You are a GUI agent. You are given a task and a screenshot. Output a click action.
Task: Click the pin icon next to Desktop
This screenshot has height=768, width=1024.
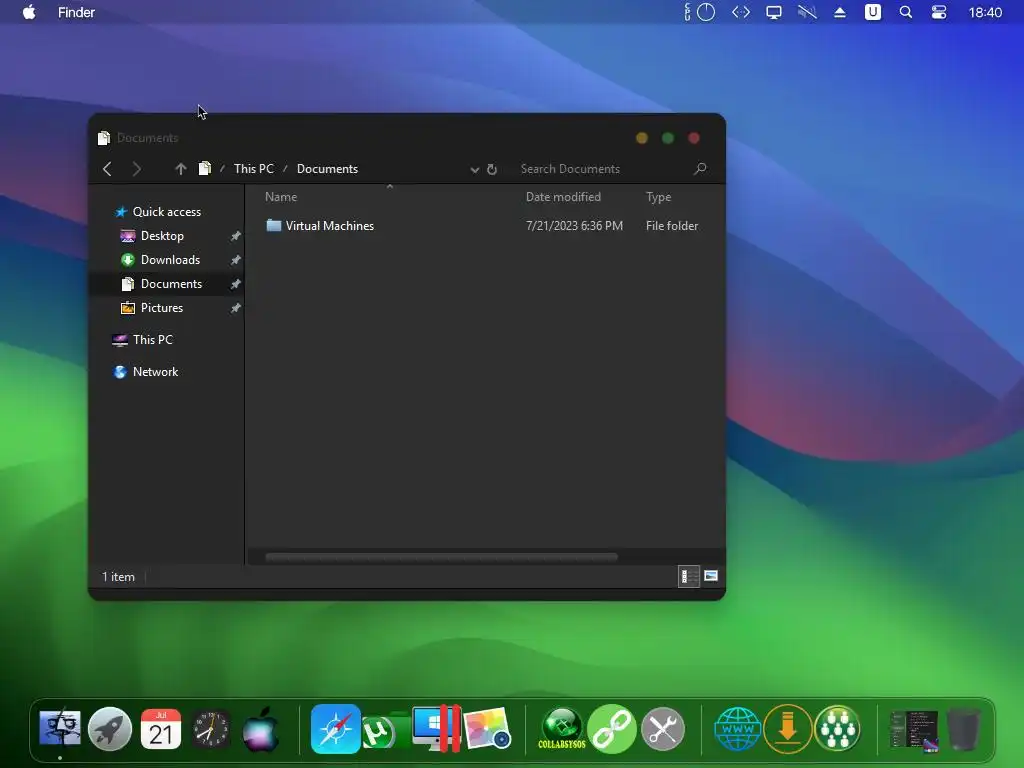click(236, 236)
